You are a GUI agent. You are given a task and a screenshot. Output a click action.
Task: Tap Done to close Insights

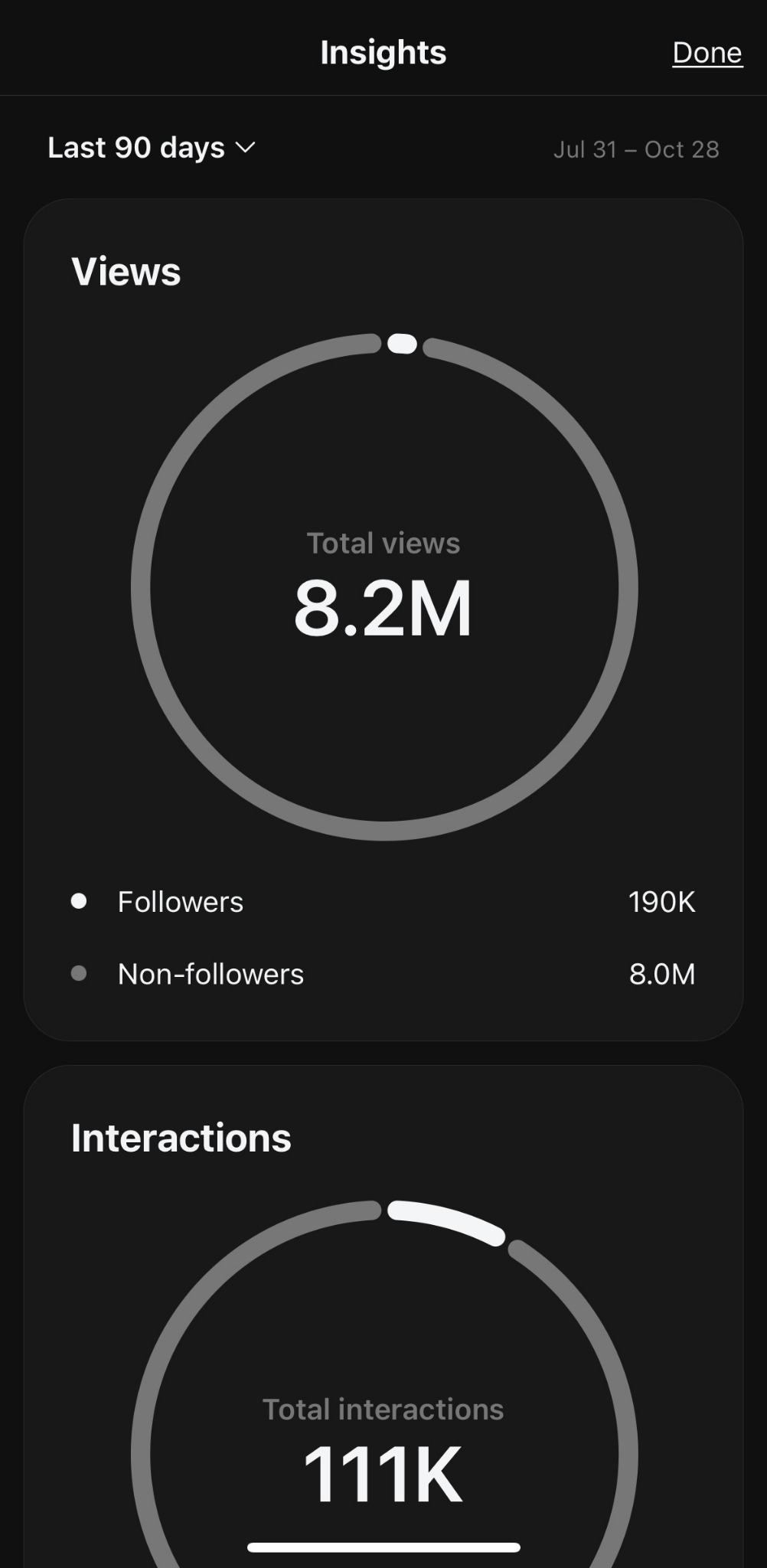click(707, 53)
